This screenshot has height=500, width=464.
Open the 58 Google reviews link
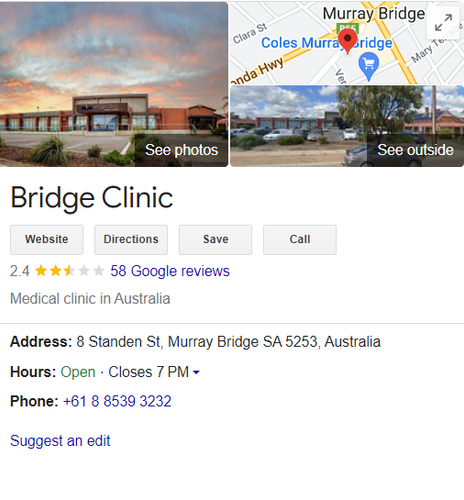click(x=170, y=271)
